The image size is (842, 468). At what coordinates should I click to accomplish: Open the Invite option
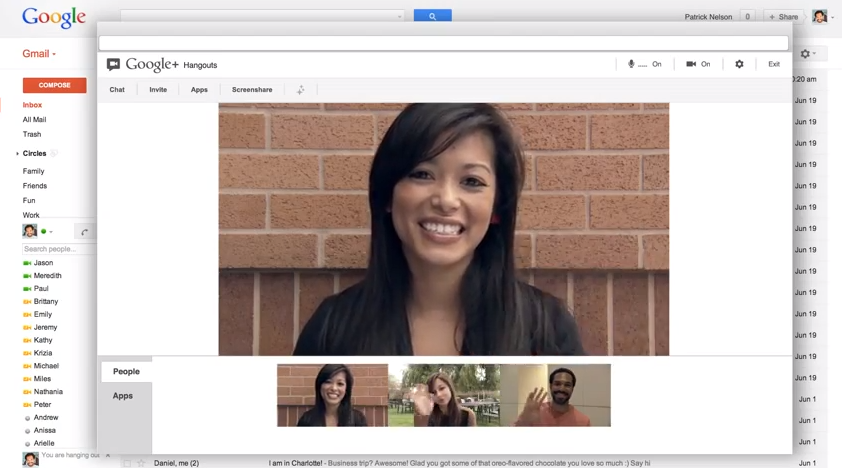coord(158,90)
